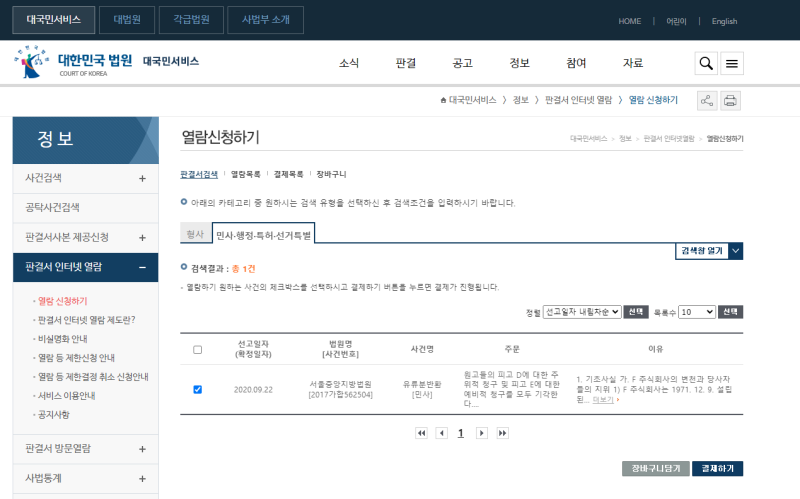Image resolution: width=800 pixels, height=499 pixels.
Task: Expand the 검색창 열기 arrow
Action: (x=736, y=251)
